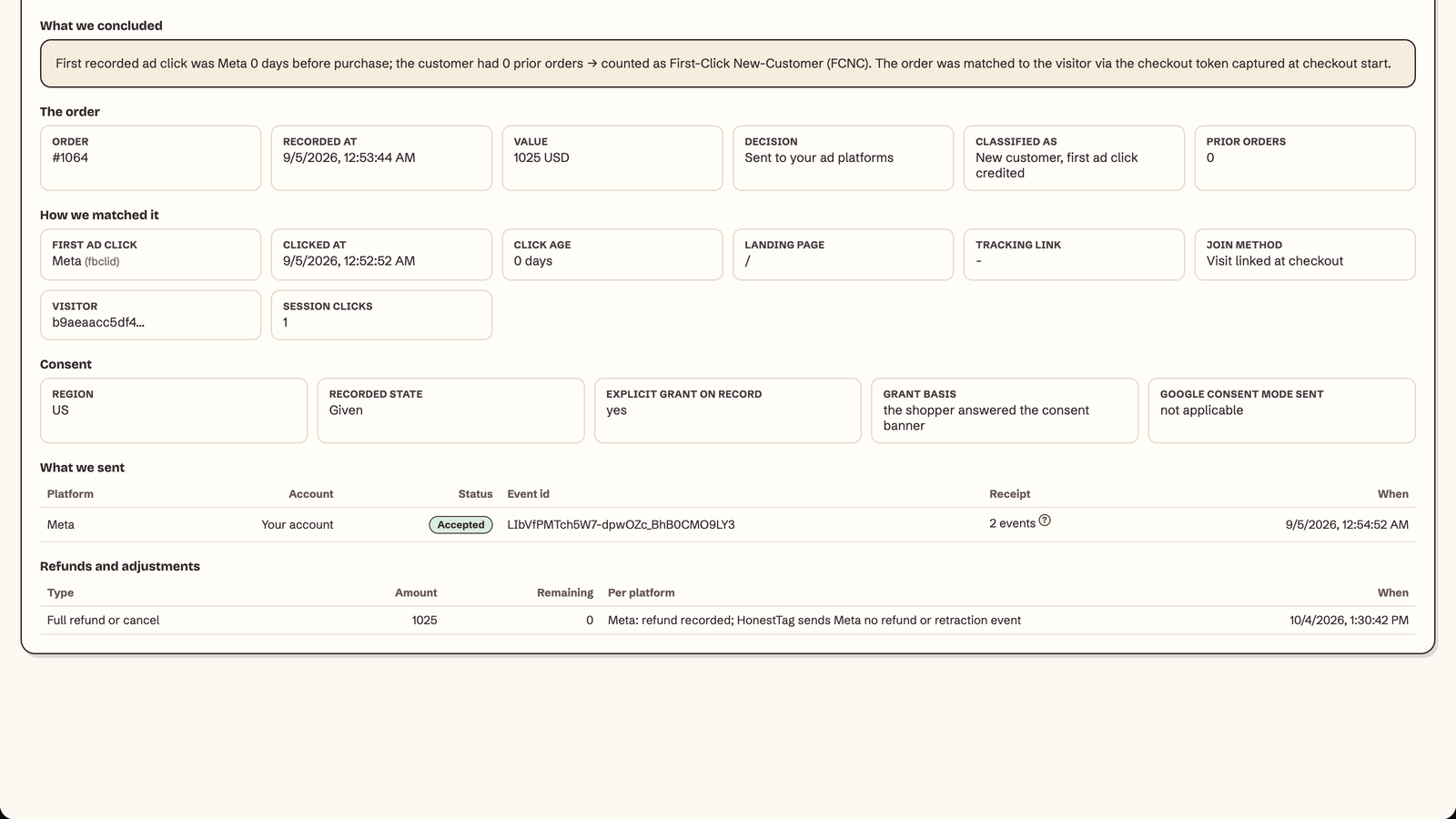This screenshot has height=819, width=1456.
Task: Click the 'Remaining' column header
Action: point(565,592)
